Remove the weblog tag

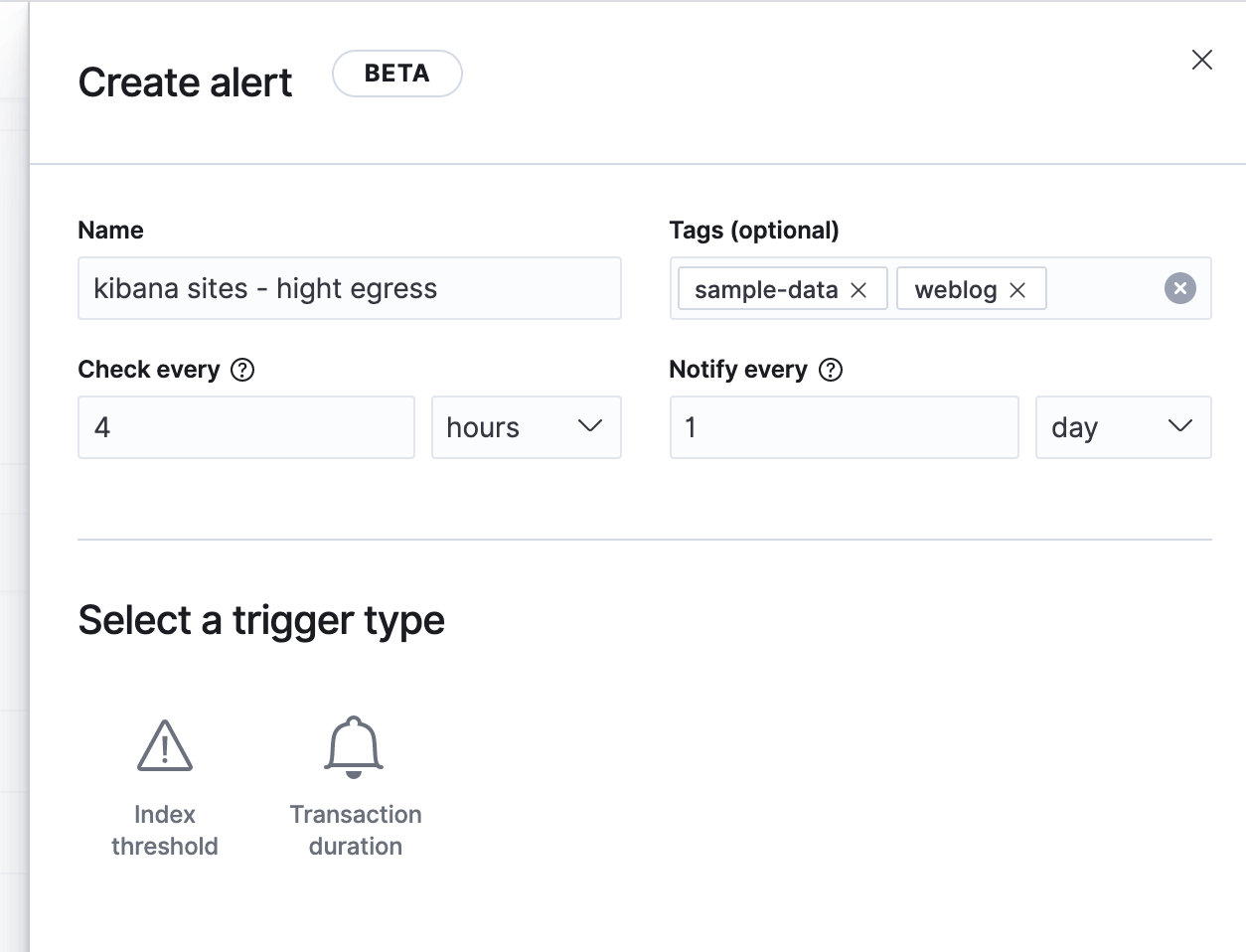[x=1017, y=289]
